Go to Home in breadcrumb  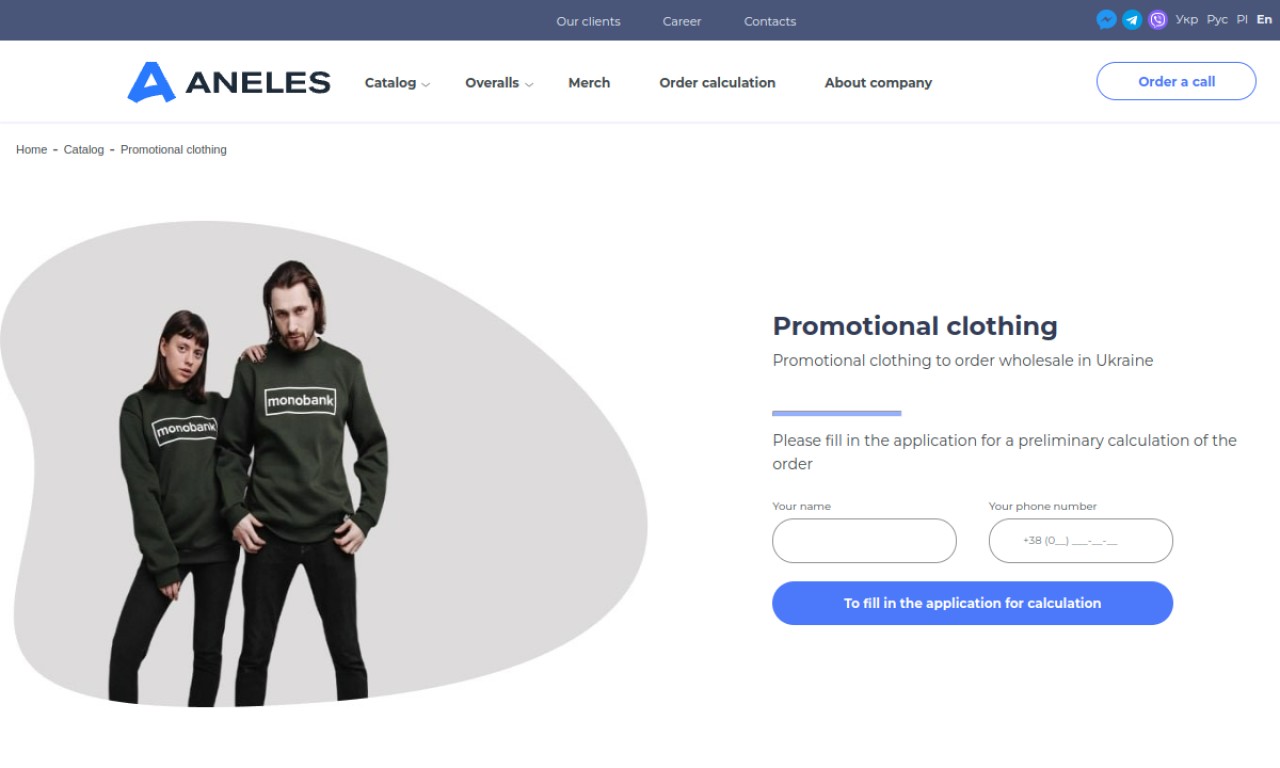[31, 149]
